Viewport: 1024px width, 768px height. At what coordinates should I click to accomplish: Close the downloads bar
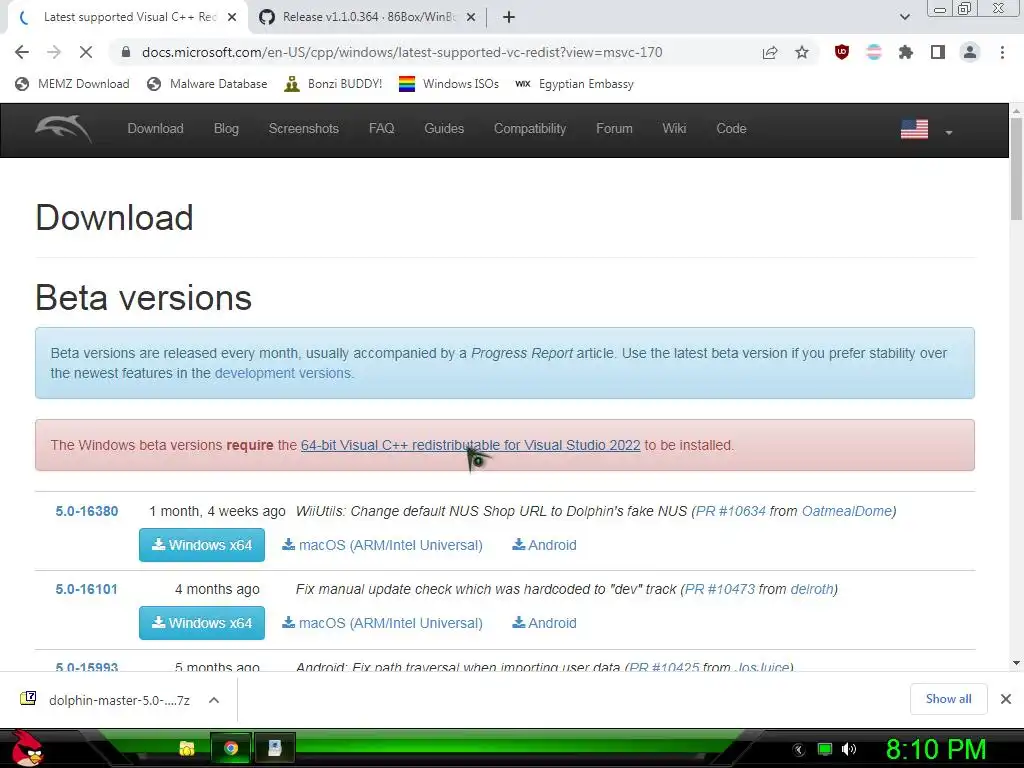(x=1006, y=699)
